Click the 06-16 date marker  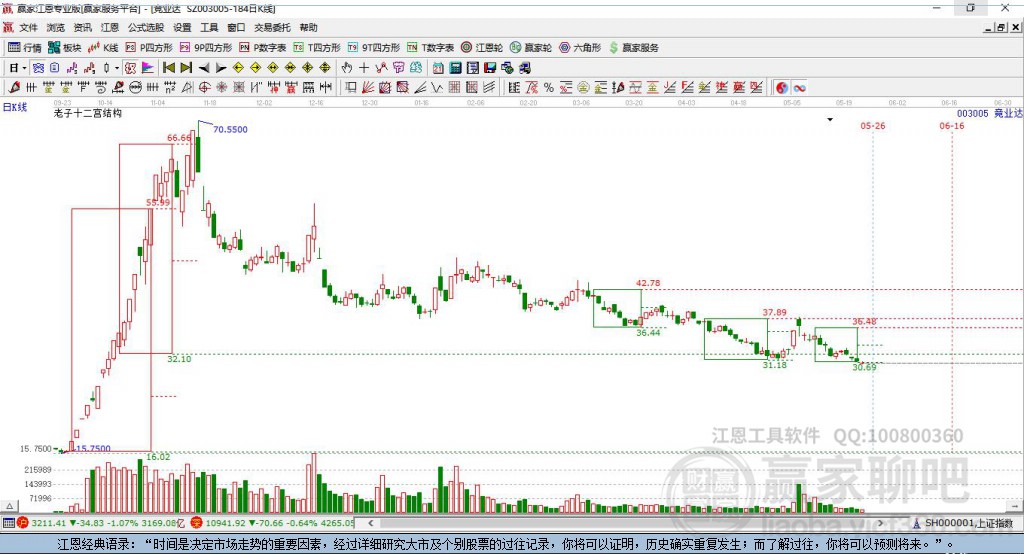pos(952,125)
